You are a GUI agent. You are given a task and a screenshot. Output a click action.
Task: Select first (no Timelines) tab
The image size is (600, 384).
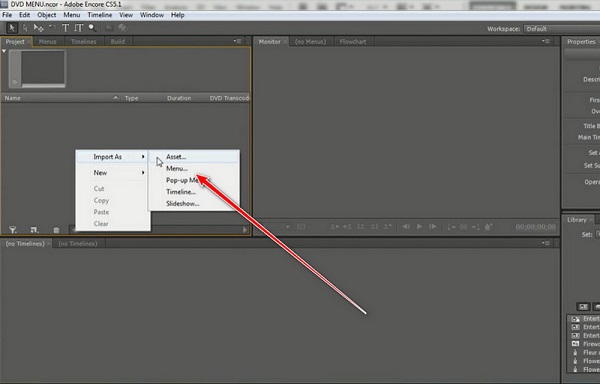tap(25, 244)
